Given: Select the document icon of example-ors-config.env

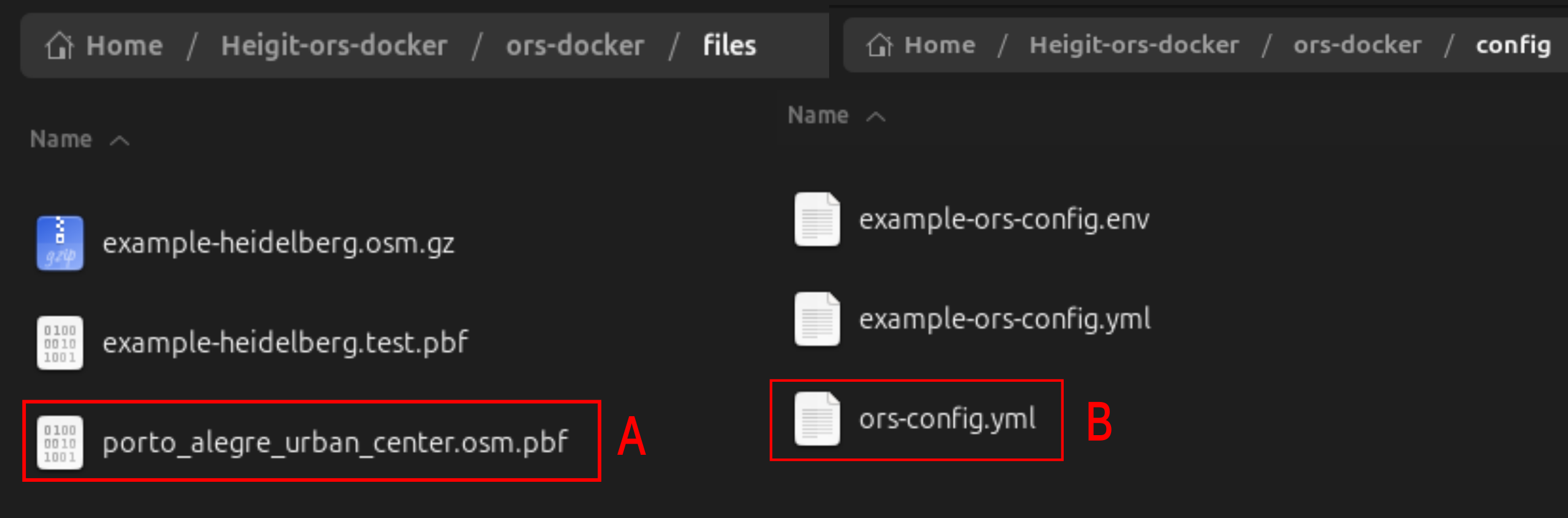Looking at the screenshot, I should point(817,219).
